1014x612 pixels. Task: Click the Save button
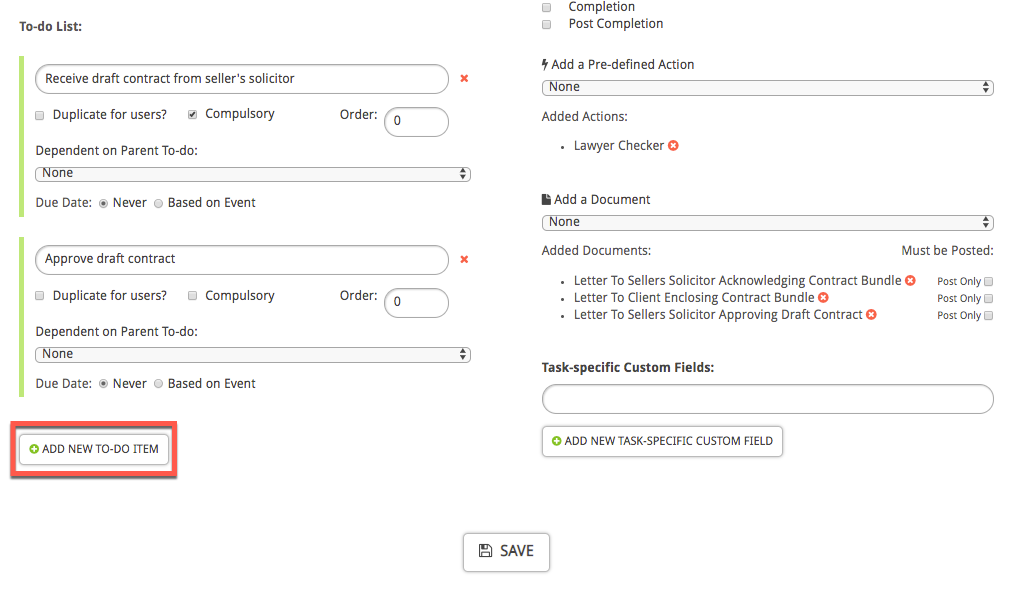pyautogui.click(x=506, y=551)
